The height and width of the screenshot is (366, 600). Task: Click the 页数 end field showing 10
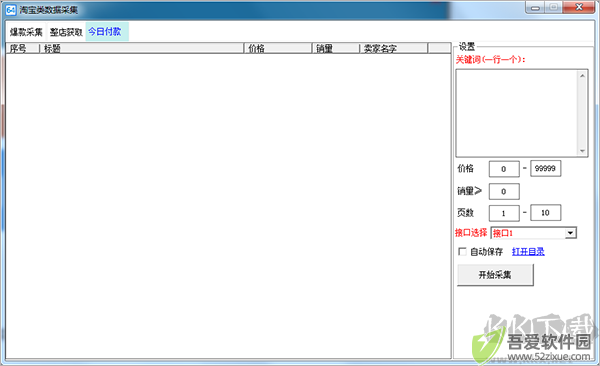[545, 213]
